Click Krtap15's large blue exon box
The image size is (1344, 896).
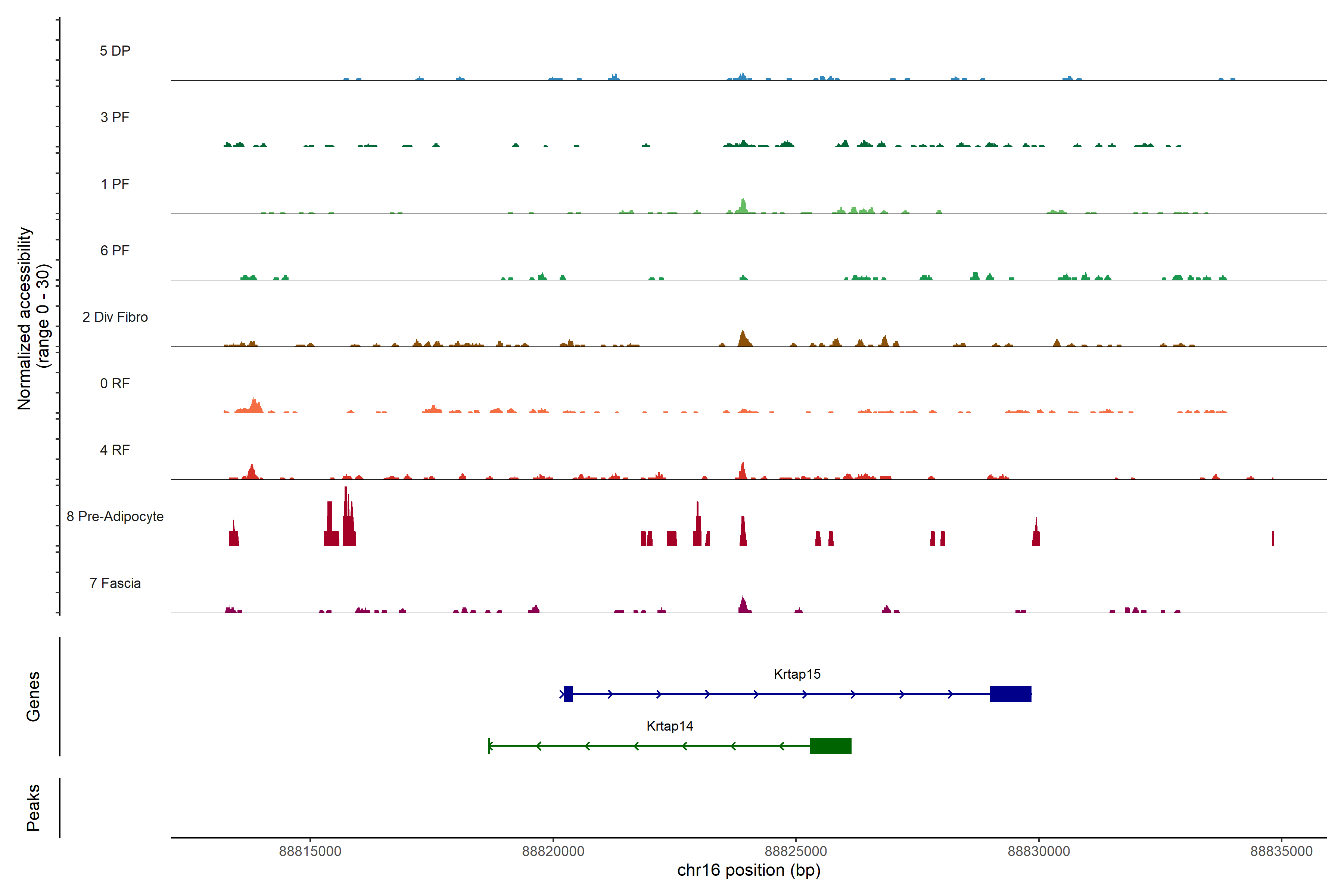[1010, 694]
